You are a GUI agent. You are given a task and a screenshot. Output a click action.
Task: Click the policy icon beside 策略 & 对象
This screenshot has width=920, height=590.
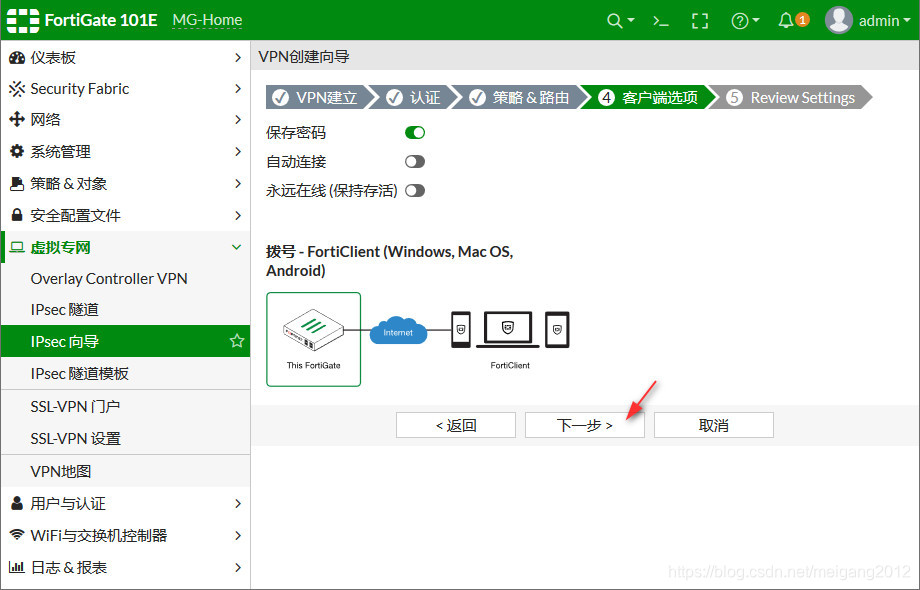pos(17,184)
